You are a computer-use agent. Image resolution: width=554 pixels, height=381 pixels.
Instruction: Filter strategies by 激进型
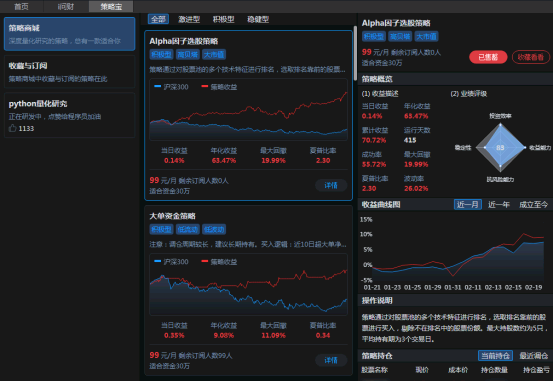189,19
